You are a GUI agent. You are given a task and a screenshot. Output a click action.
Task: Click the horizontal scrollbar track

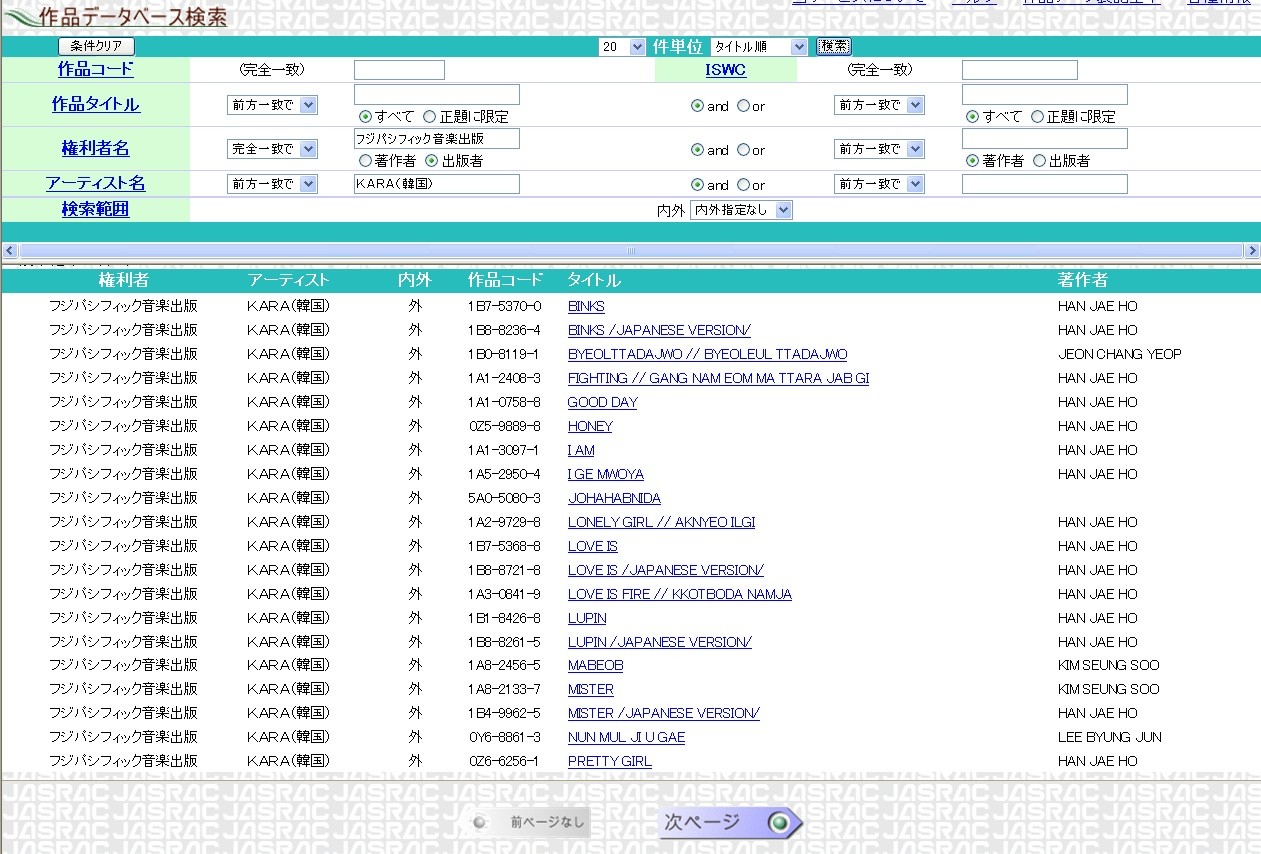coord(630,250)
